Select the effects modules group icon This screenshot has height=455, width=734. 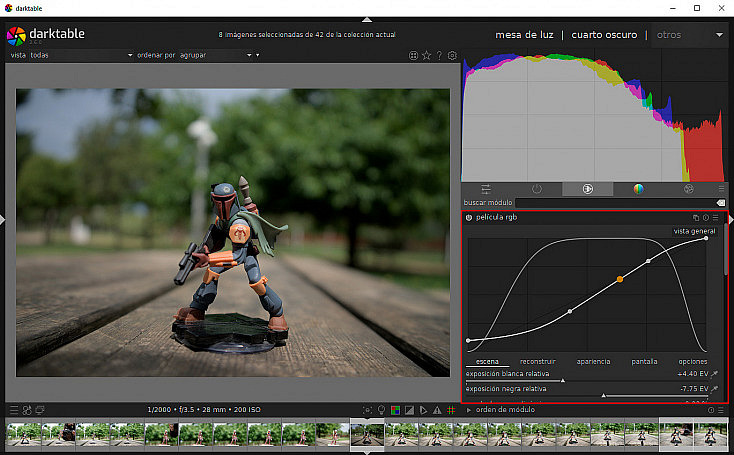coord(689,189)
